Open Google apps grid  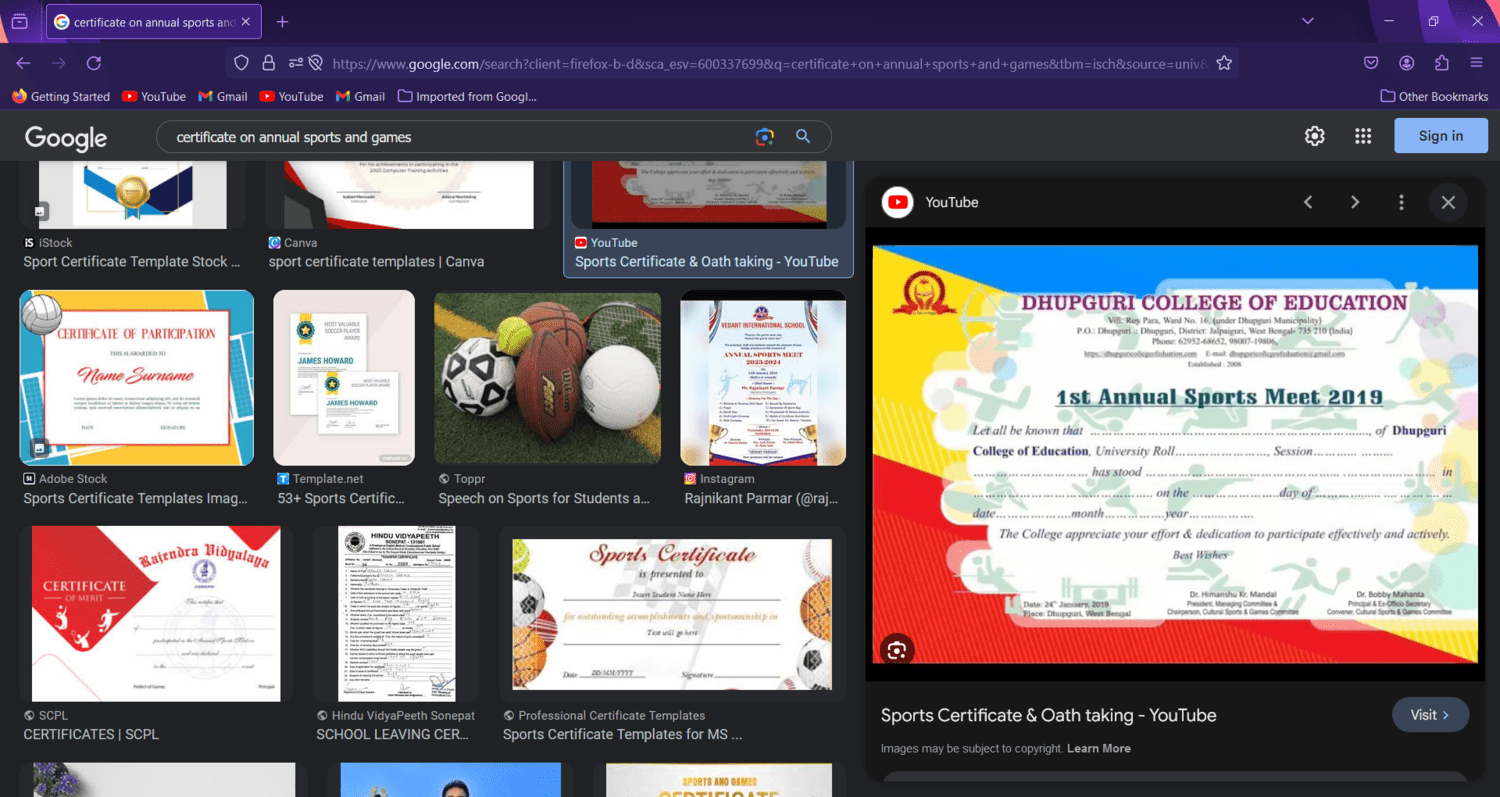(1363, 136)
